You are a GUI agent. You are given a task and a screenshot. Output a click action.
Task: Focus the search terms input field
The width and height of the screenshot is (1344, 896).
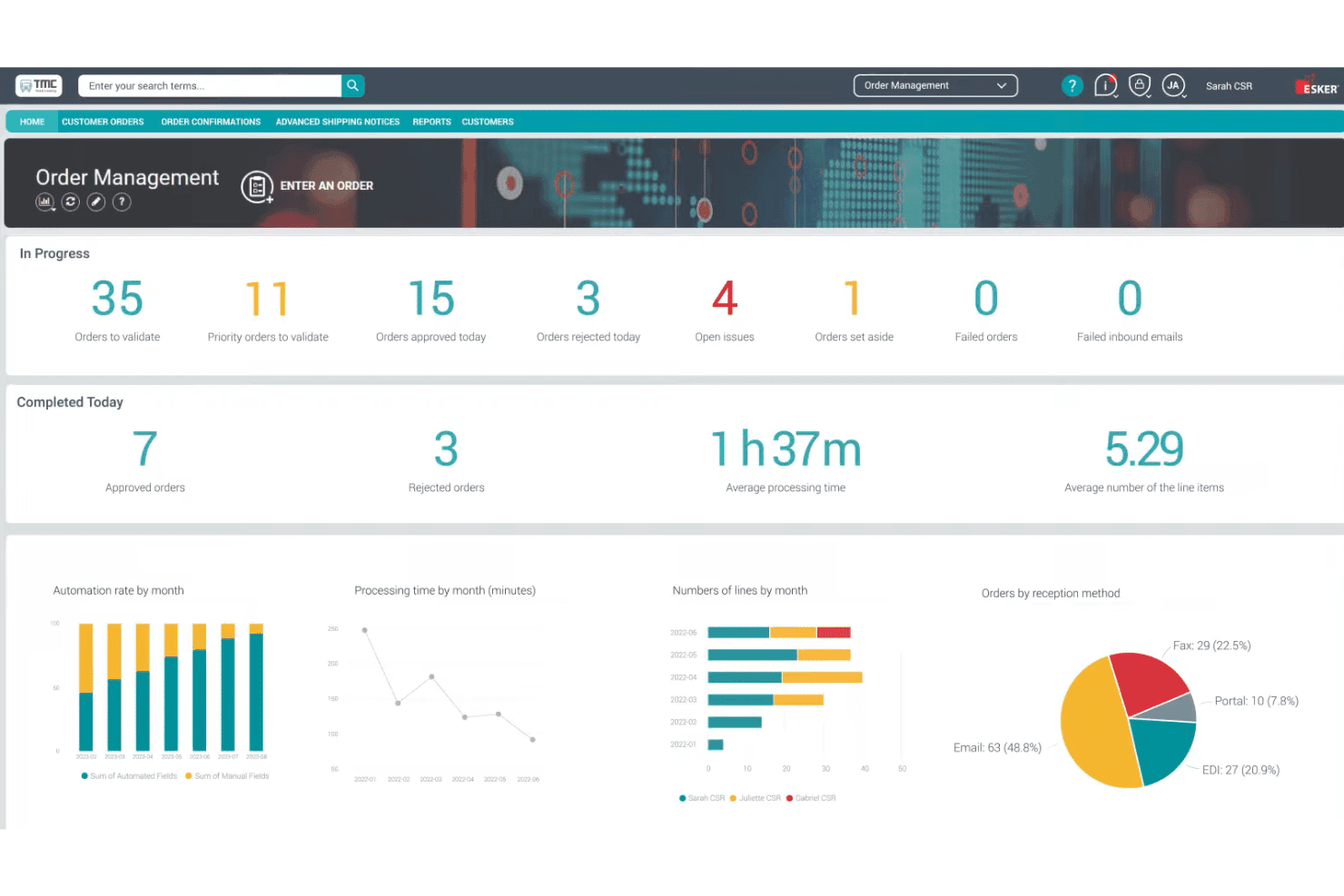[210, 85]
